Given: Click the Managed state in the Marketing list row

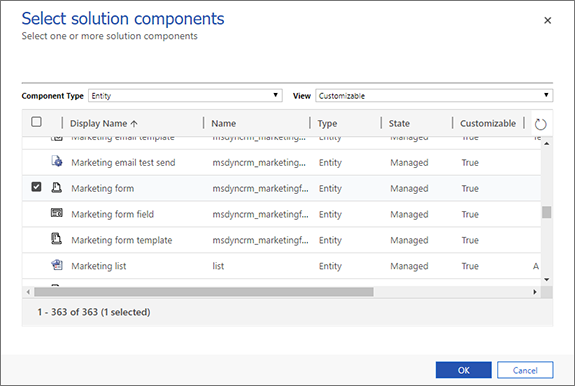Looking at the screenshot, I should pyautogui.click(x=409, y=266).
